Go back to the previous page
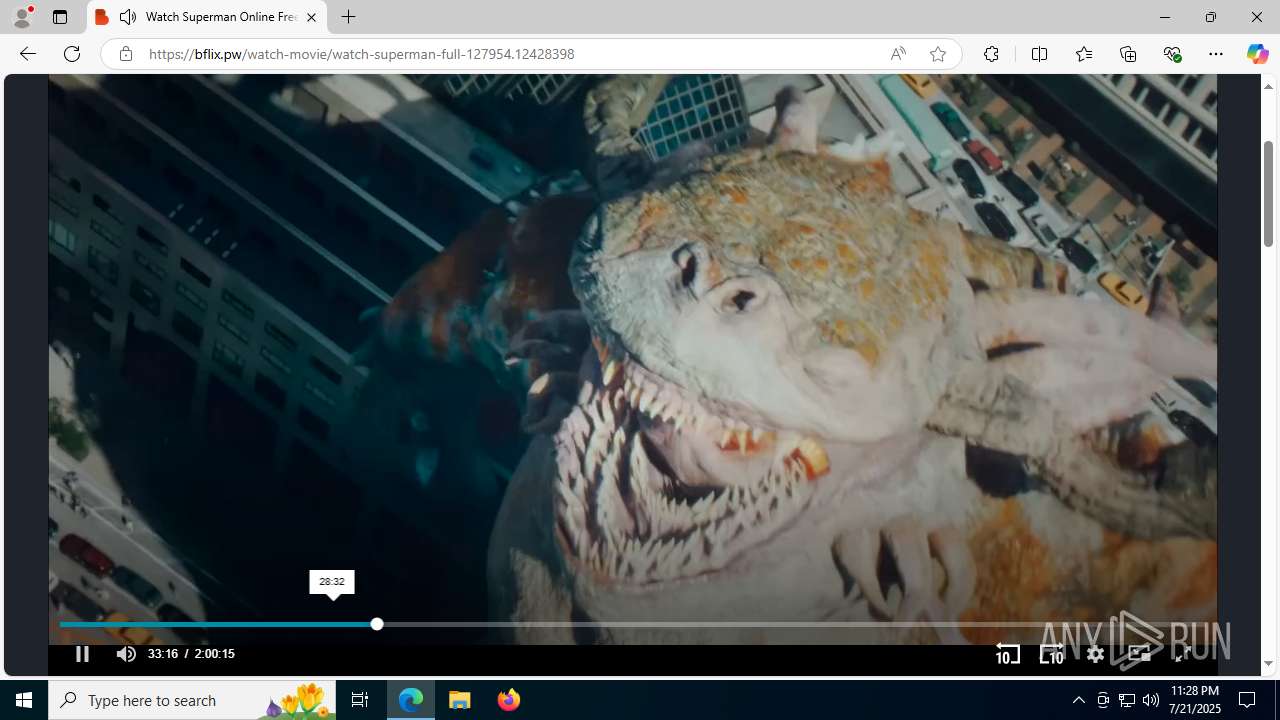The height and width of the screenshot is (720, 1280). (x=28, y=54)
